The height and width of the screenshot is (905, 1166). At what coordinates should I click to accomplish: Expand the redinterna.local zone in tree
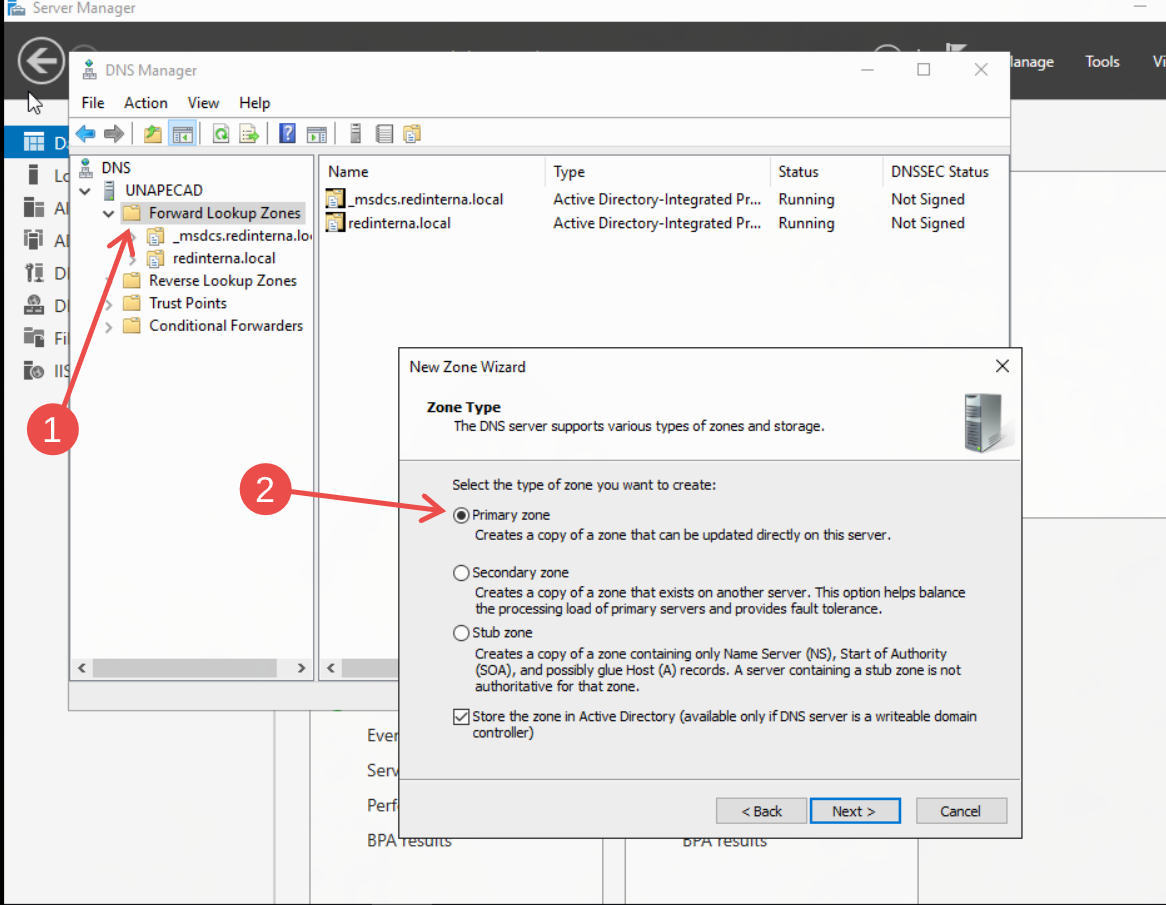point(132,259)
